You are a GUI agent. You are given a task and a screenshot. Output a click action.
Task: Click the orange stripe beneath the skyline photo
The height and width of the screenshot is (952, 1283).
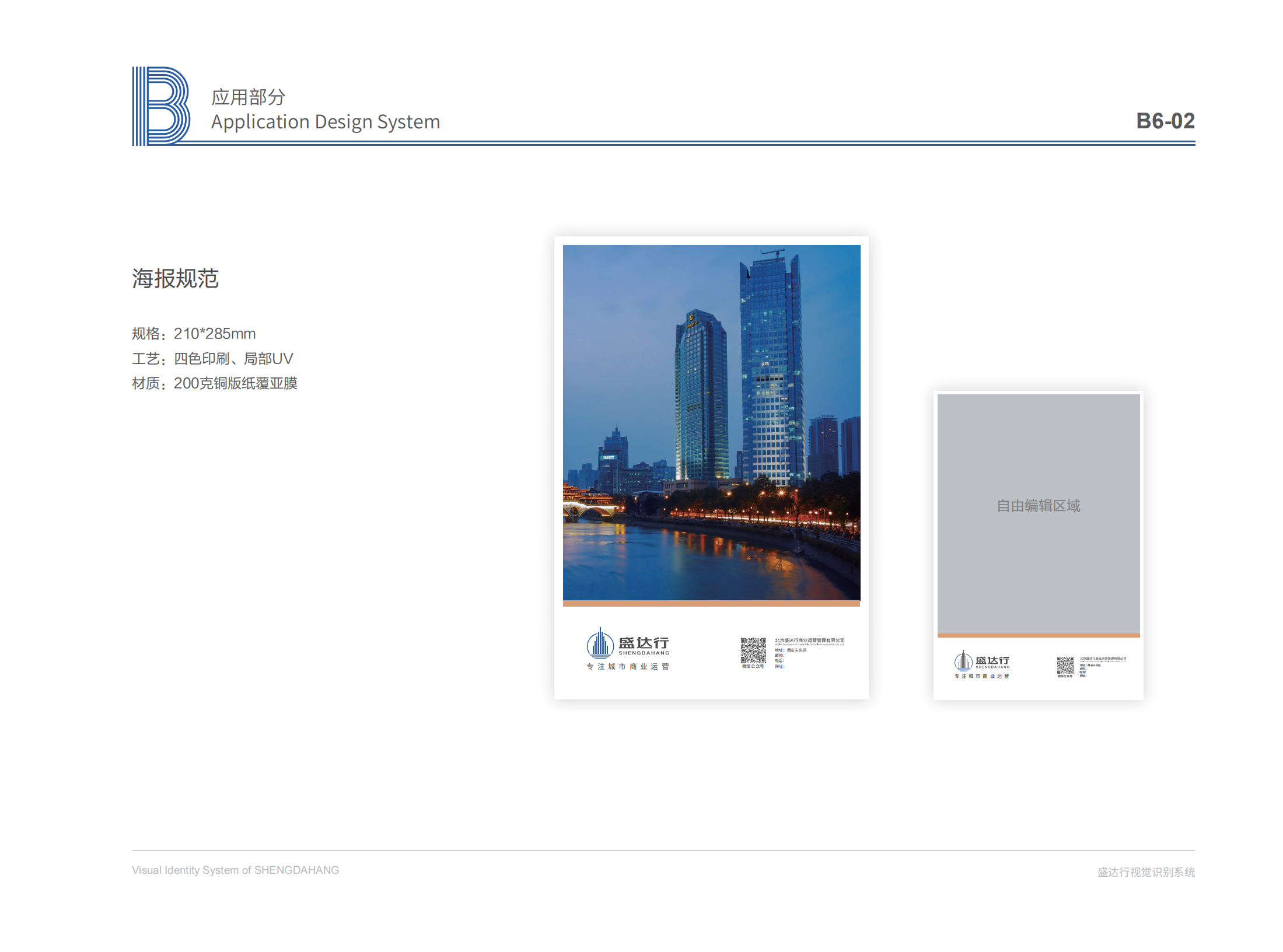[x=711, y=604]
